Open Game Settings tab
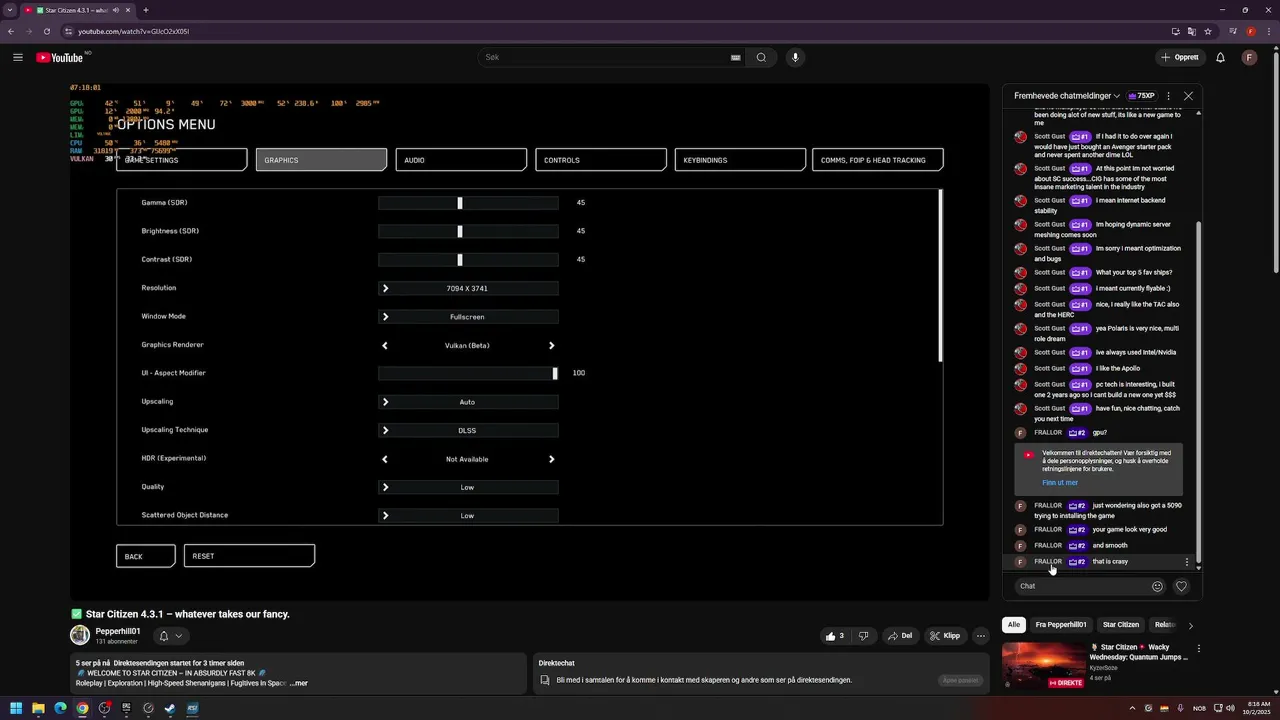 (182, 160)
